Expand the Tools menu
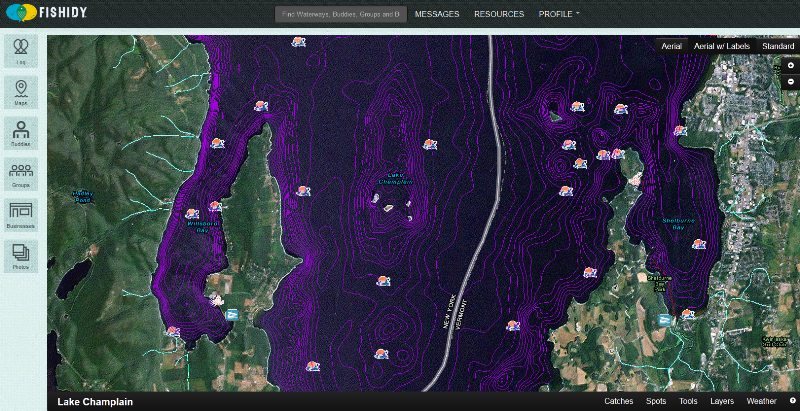 pos(688,401)
